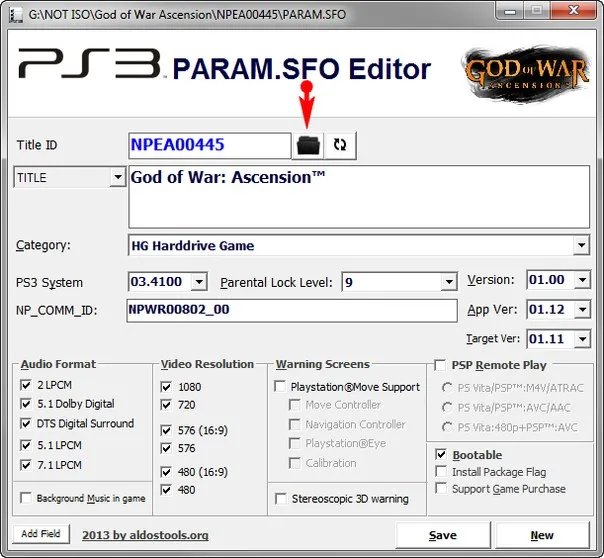604x558 pixels.
Task: Uncheck the Bootable option
Action: [441, 454]
